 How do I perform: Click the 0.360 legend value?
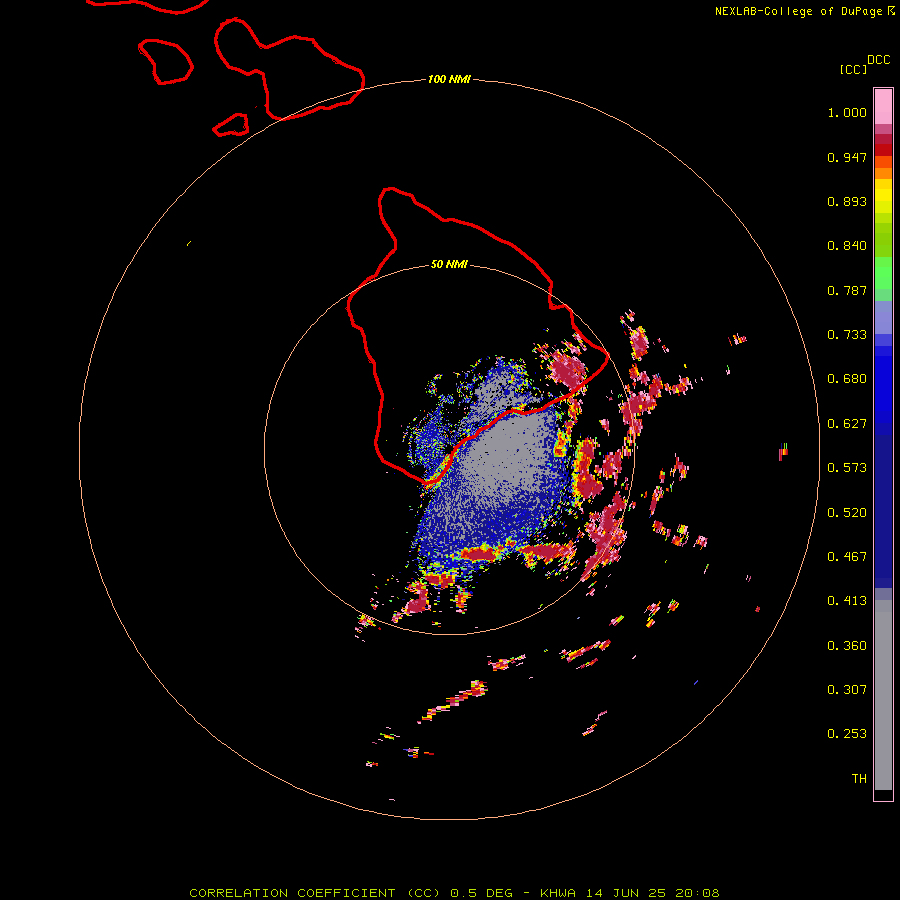point(847,646)
